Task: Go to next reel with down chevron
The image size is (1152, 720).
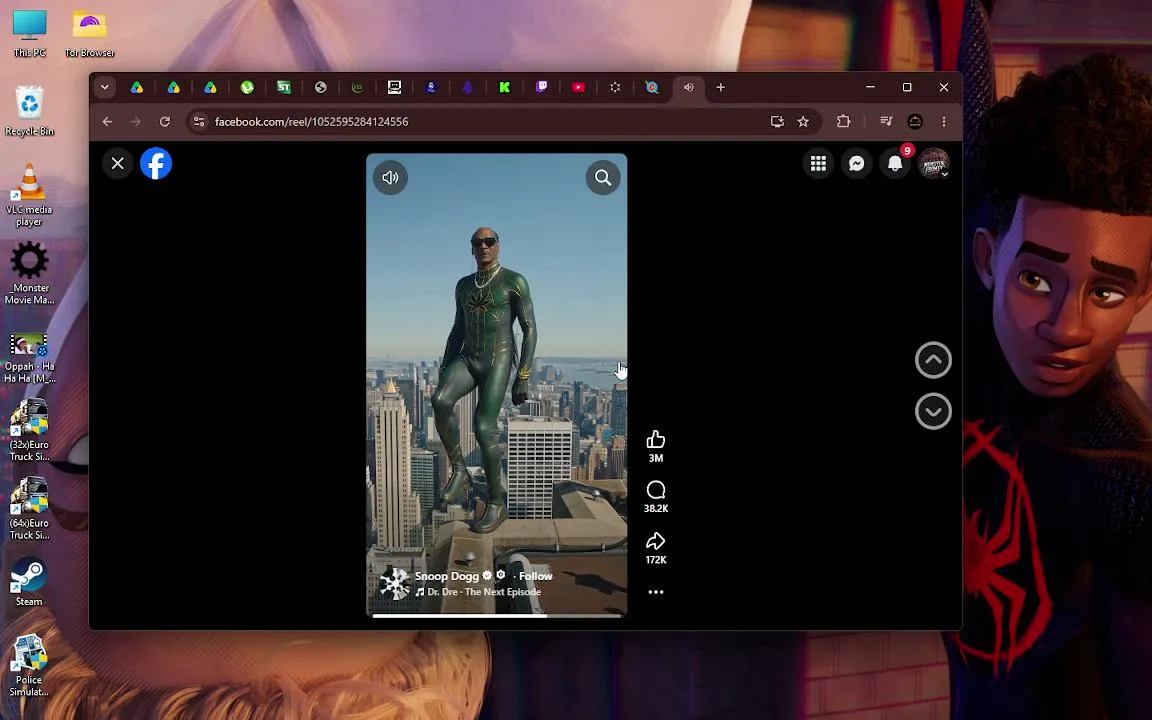Action: (933, 411)
